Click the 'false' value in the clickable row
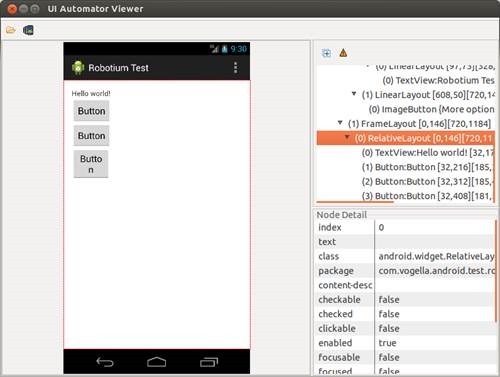Image resolution: width=500 pixels, height=377 pixels. 435,328
